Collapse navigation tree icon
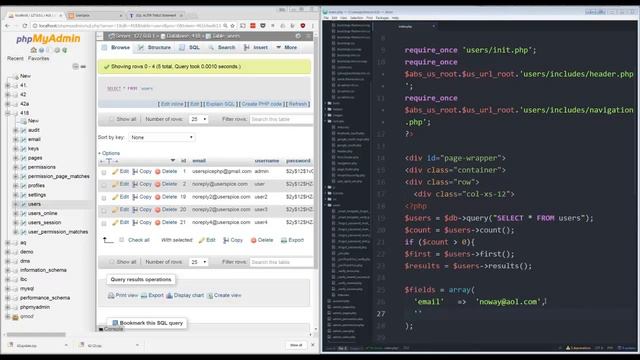Screen dimensions: 640x360 76,67
